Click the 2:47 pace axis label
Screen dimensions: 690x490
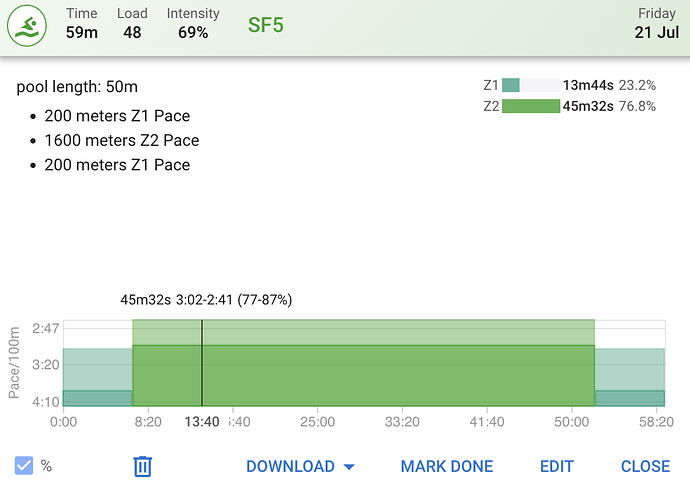click(x=46, y=328)
